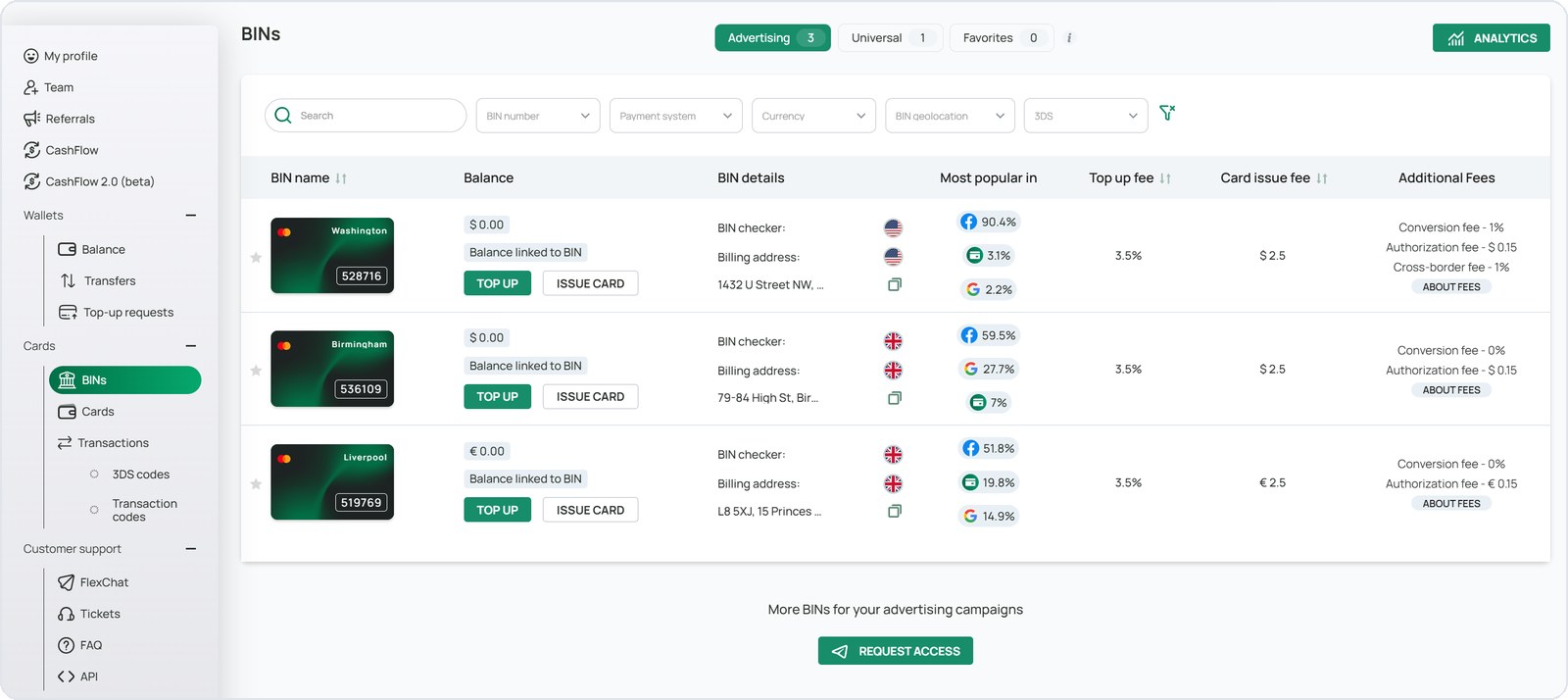Open Payment system dropdown
The image size is (1568, 700).
(676, 116)
